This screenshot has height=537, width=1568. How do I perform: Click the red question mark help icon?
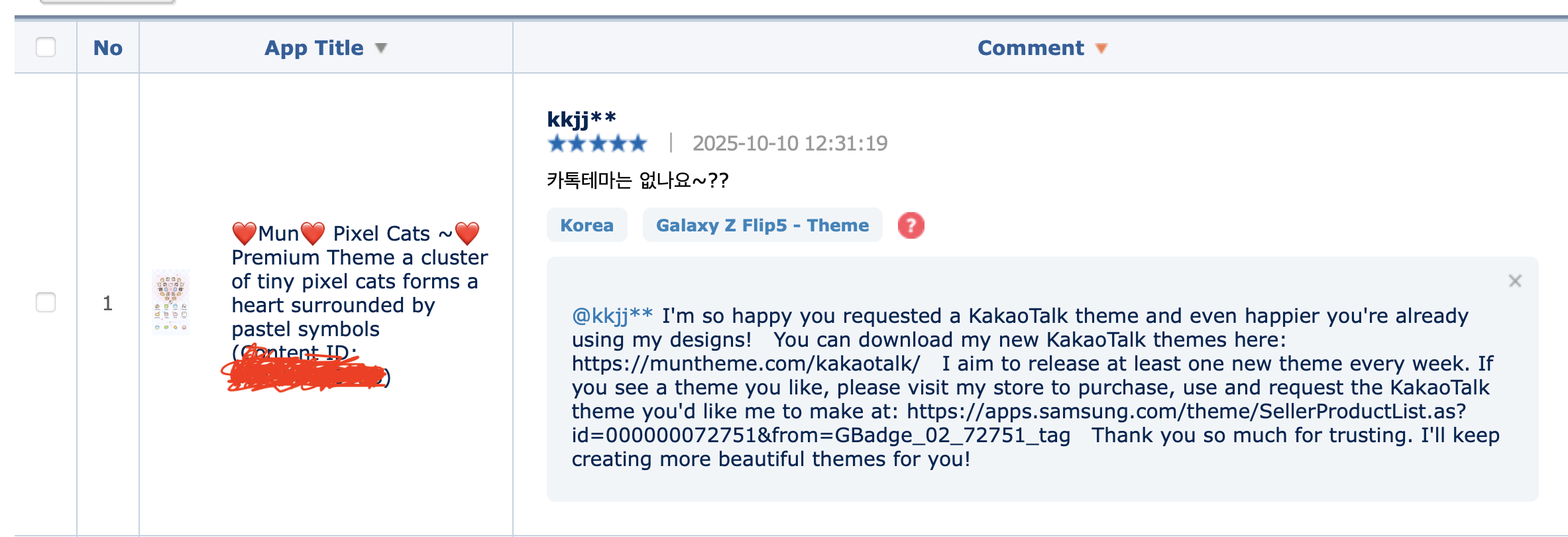[x=911, y=225]
